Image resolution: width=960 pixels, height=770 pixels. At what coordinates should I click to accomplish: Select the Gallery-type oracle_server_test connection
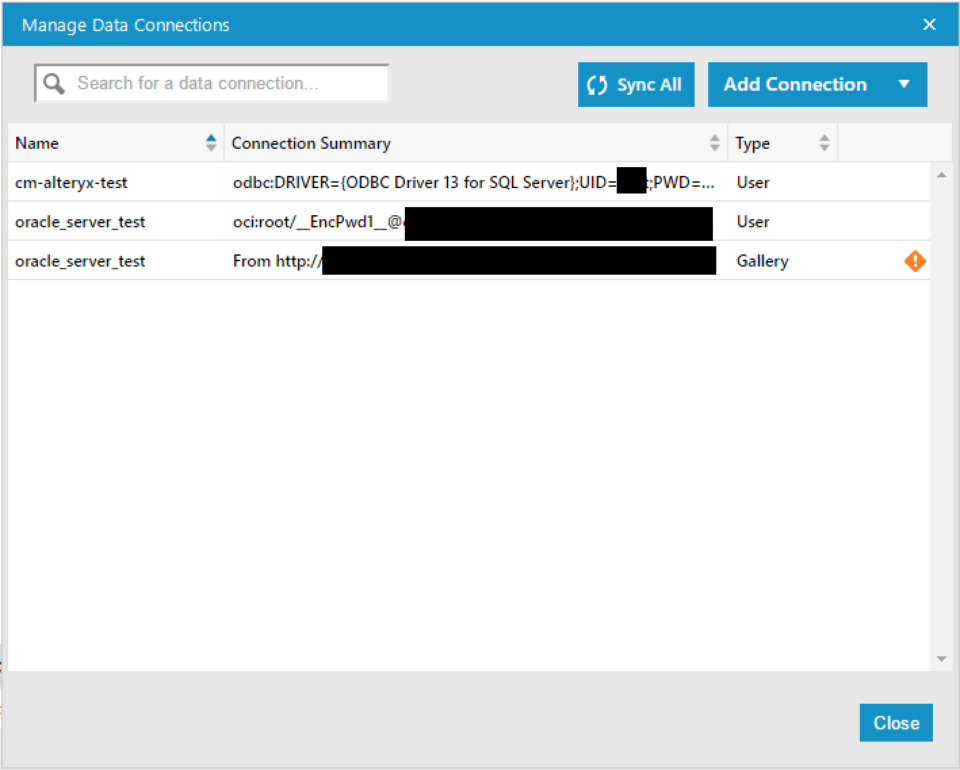(80, 261)
